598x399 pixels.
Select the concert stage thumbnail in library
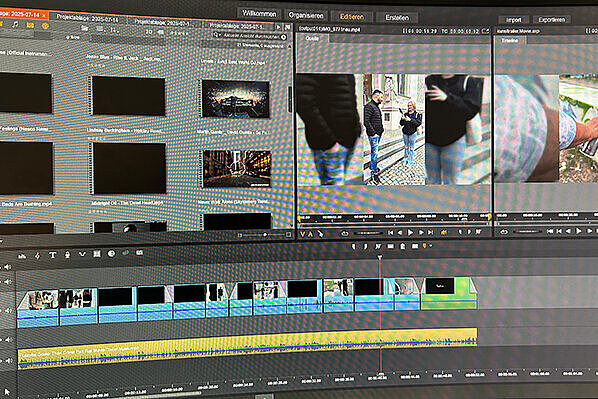click(x=236, y=98)
